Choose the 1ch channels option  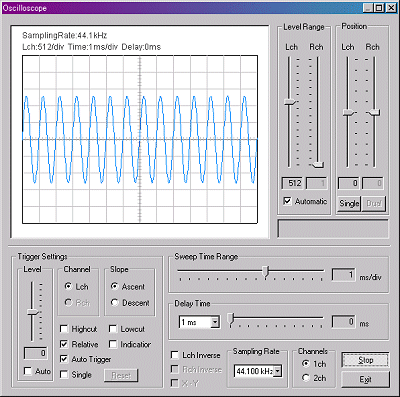(x=305, y=364)
